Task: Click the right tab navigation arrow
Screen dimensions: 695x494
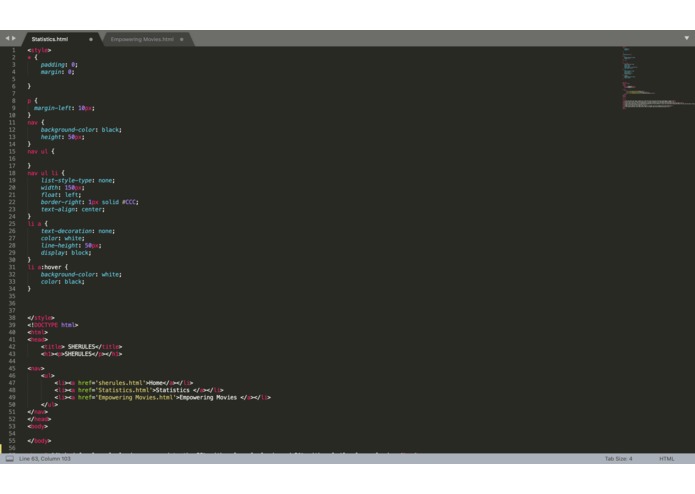Action: (14, 39)
